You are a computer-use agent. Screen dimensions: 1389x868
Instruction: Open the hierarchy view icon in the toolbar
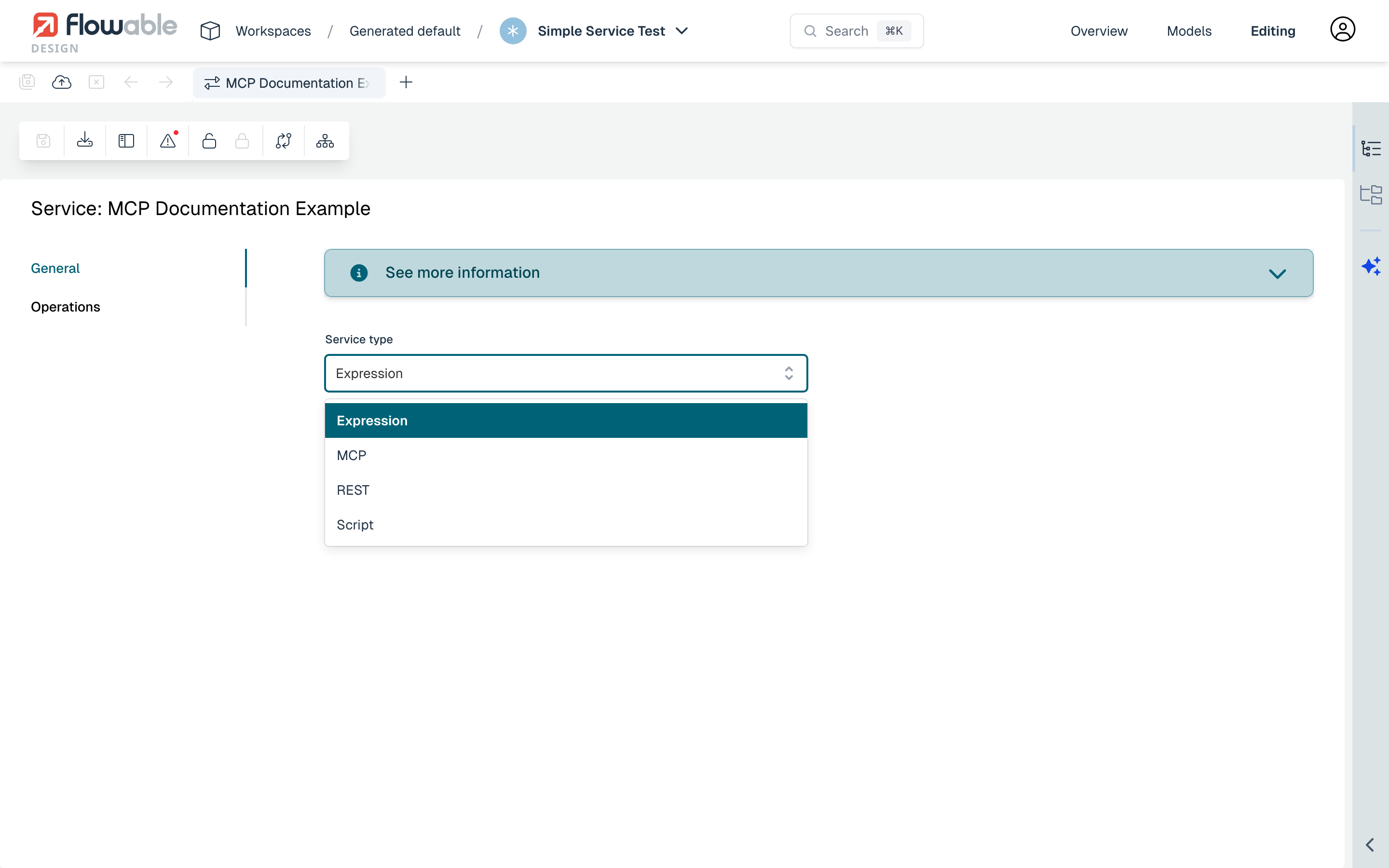[324, 141]
